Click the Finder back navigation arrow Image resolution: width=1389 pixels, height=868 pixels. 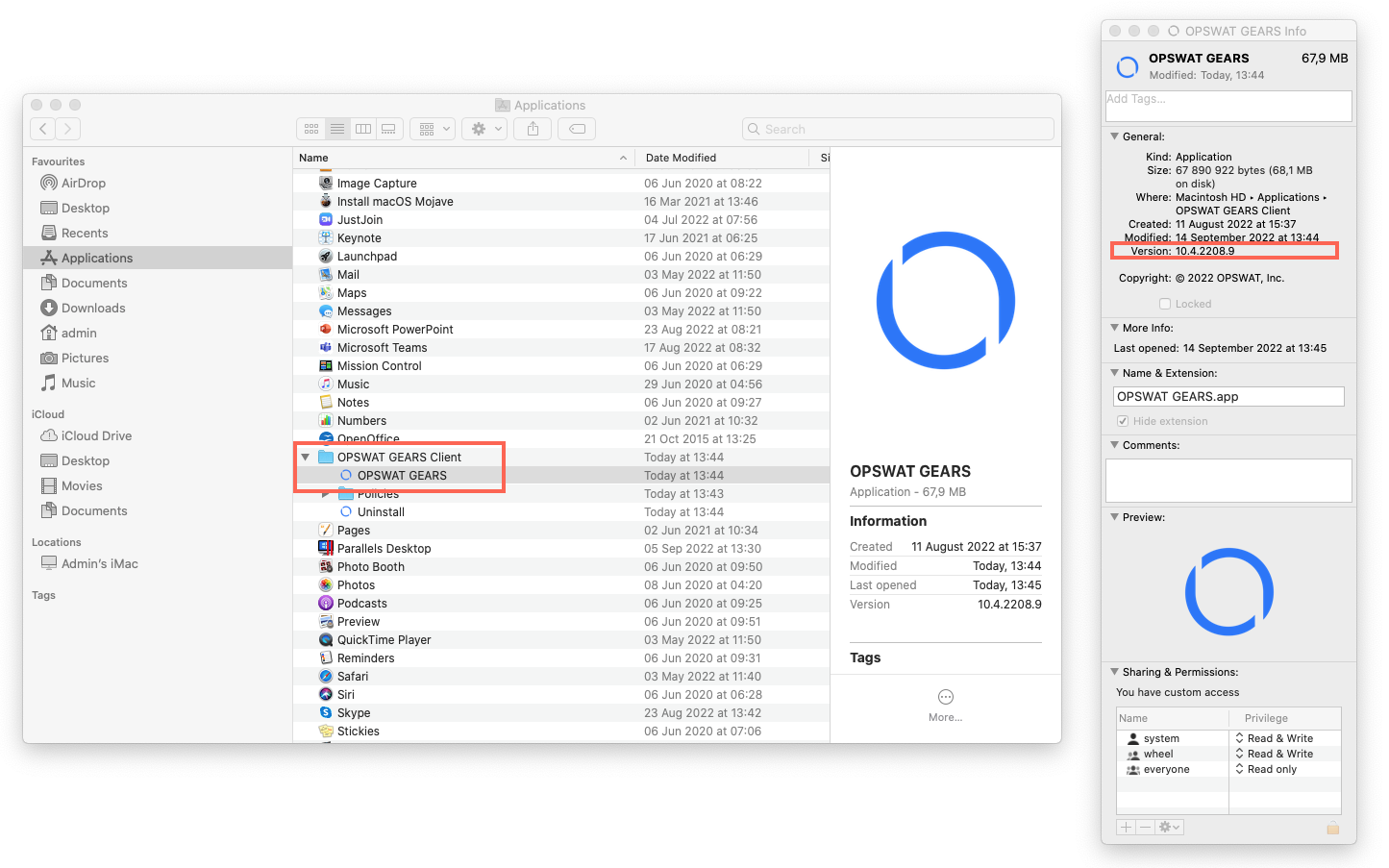43,129
